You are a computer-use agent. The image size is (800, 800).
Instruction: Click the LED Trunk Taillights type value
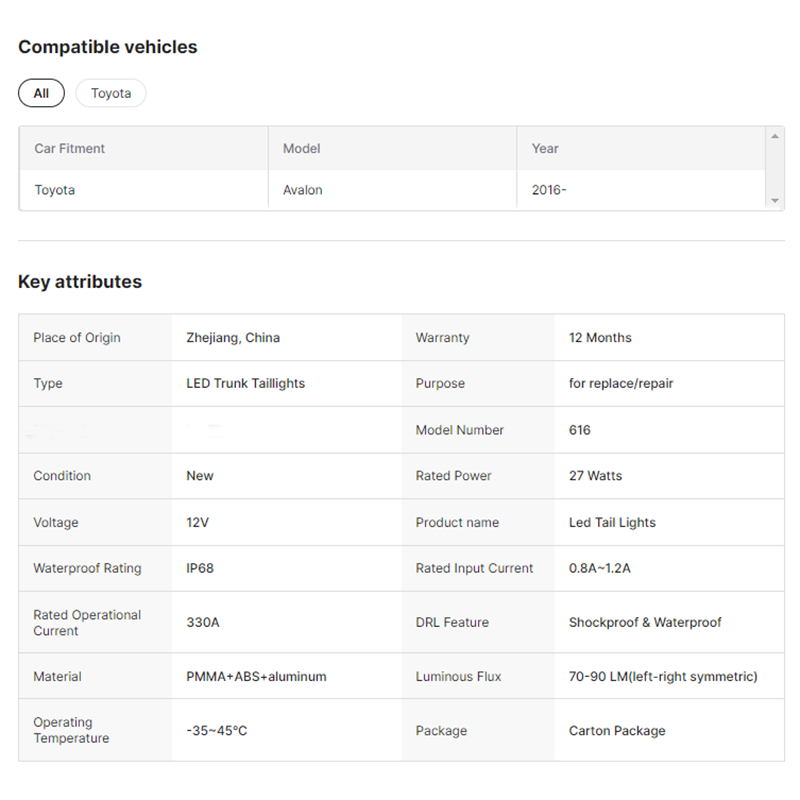[245, 383]
